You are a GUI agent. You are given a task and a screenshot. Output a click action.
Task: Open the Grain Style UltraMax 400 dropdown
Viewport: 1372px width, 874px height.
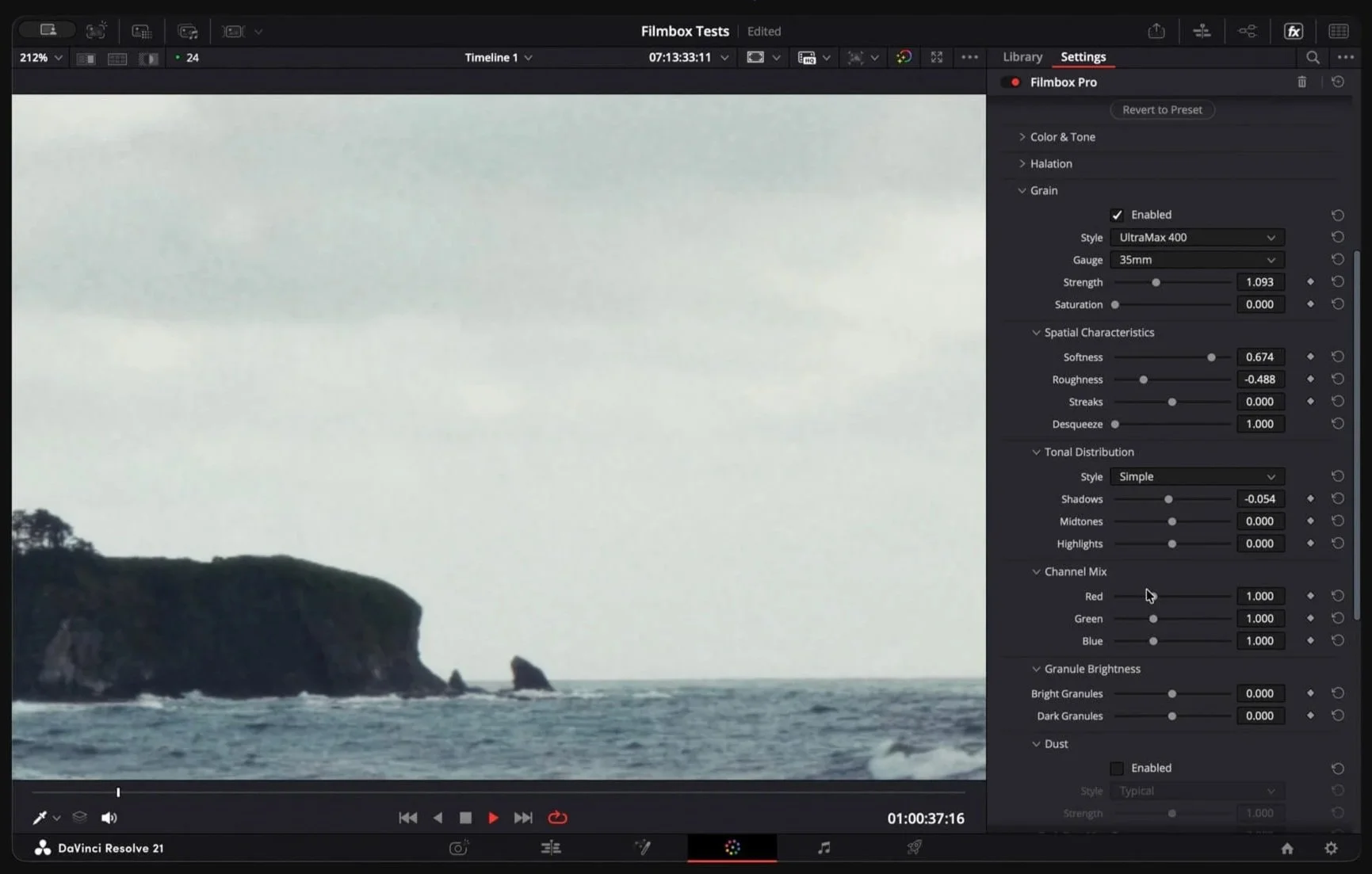[1197, 237]
